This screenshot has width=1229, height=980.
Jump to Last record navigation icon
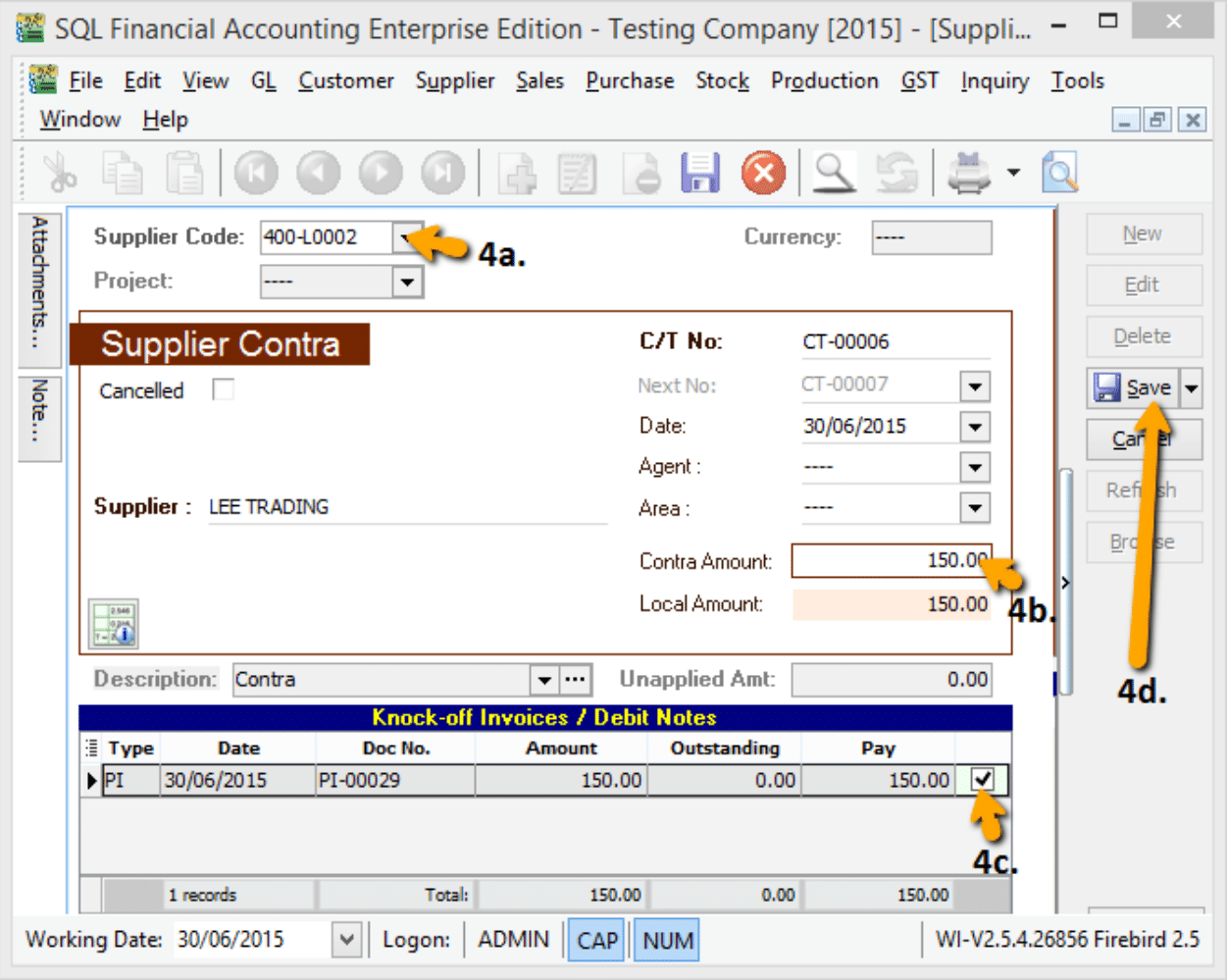443,174
